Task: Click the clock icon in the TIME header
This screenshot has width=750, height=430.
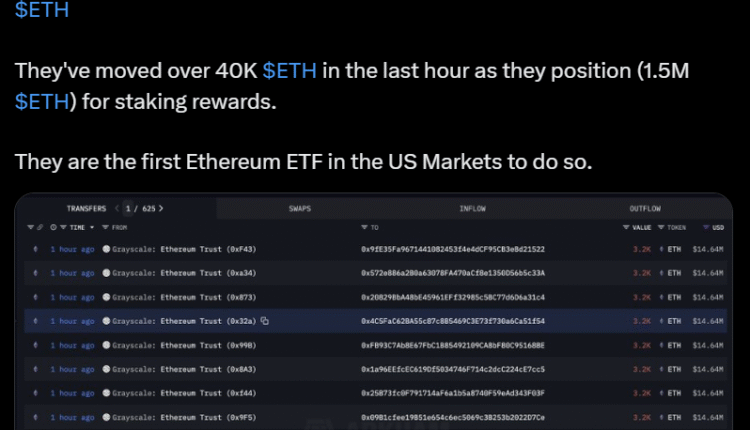Action: click(53, 228)
